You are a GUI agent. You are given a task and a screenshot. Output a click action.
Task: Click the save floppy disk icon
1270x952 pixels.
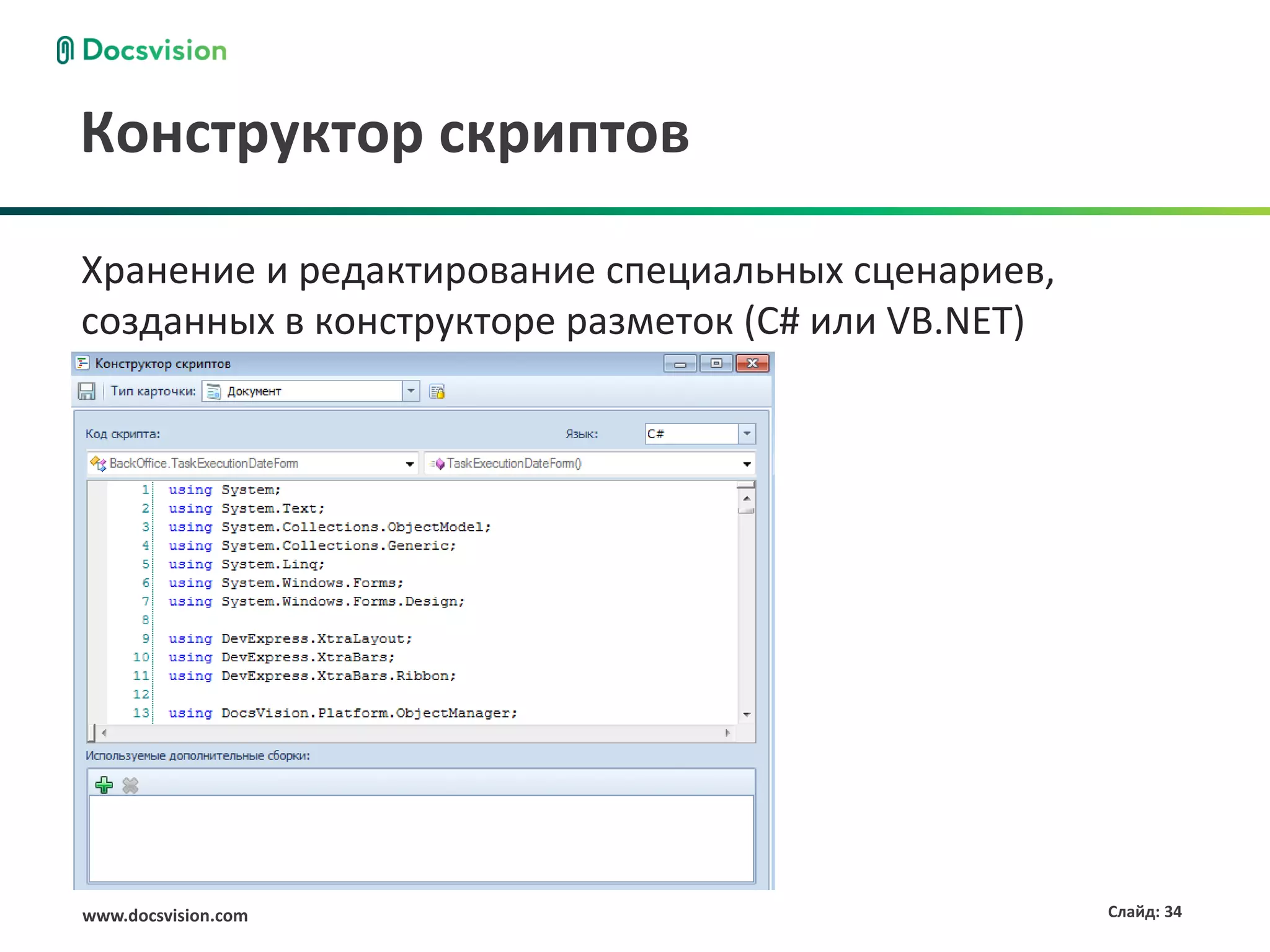point(86,391)
